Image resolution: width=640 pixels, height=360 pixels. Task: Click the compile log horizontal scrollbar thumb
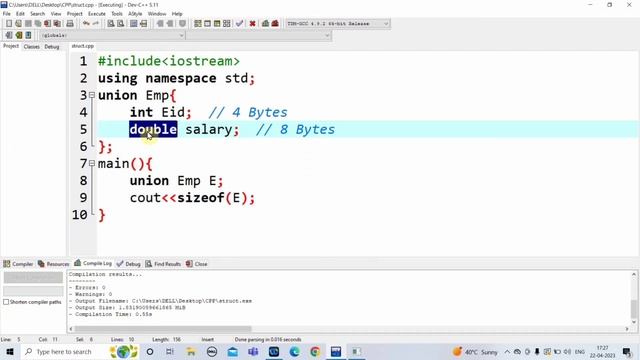click(163, 329)
